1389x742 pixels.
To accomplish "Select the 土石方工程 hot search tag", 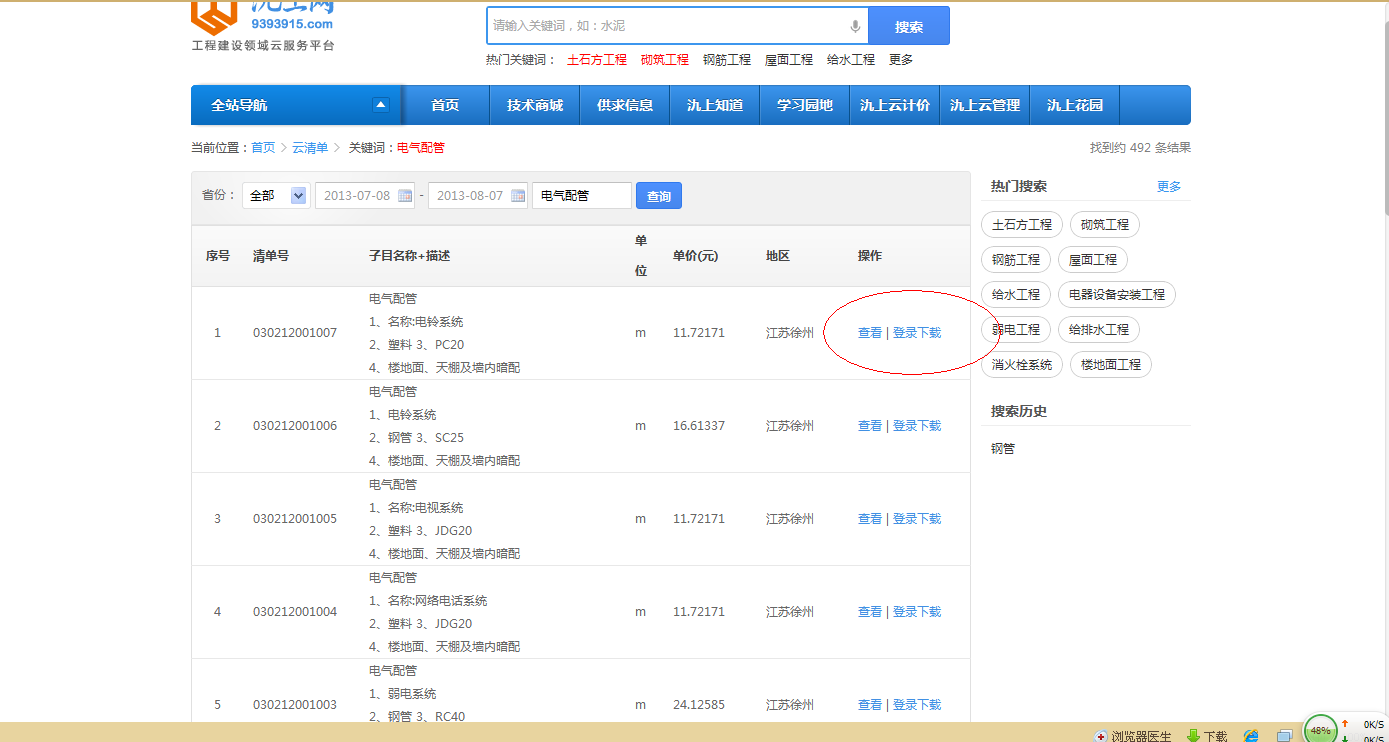I will (x=1021, y=225).
